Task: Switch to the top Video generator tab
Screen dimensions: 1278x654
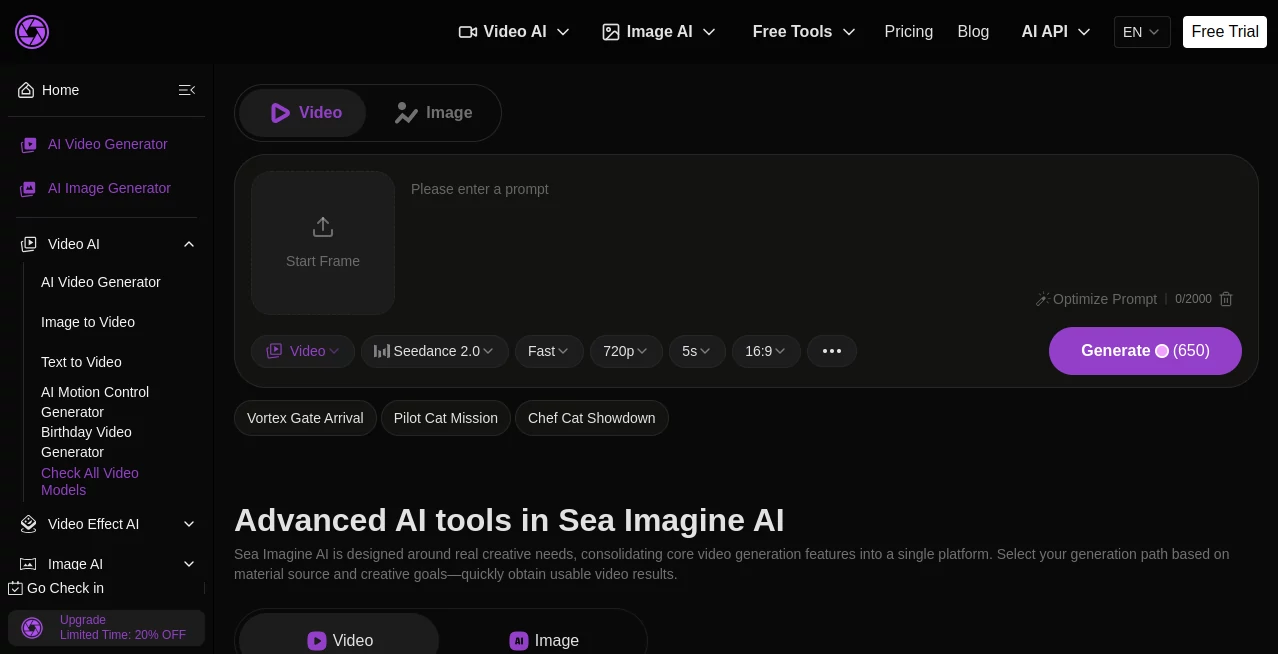Action: [303, 113]
